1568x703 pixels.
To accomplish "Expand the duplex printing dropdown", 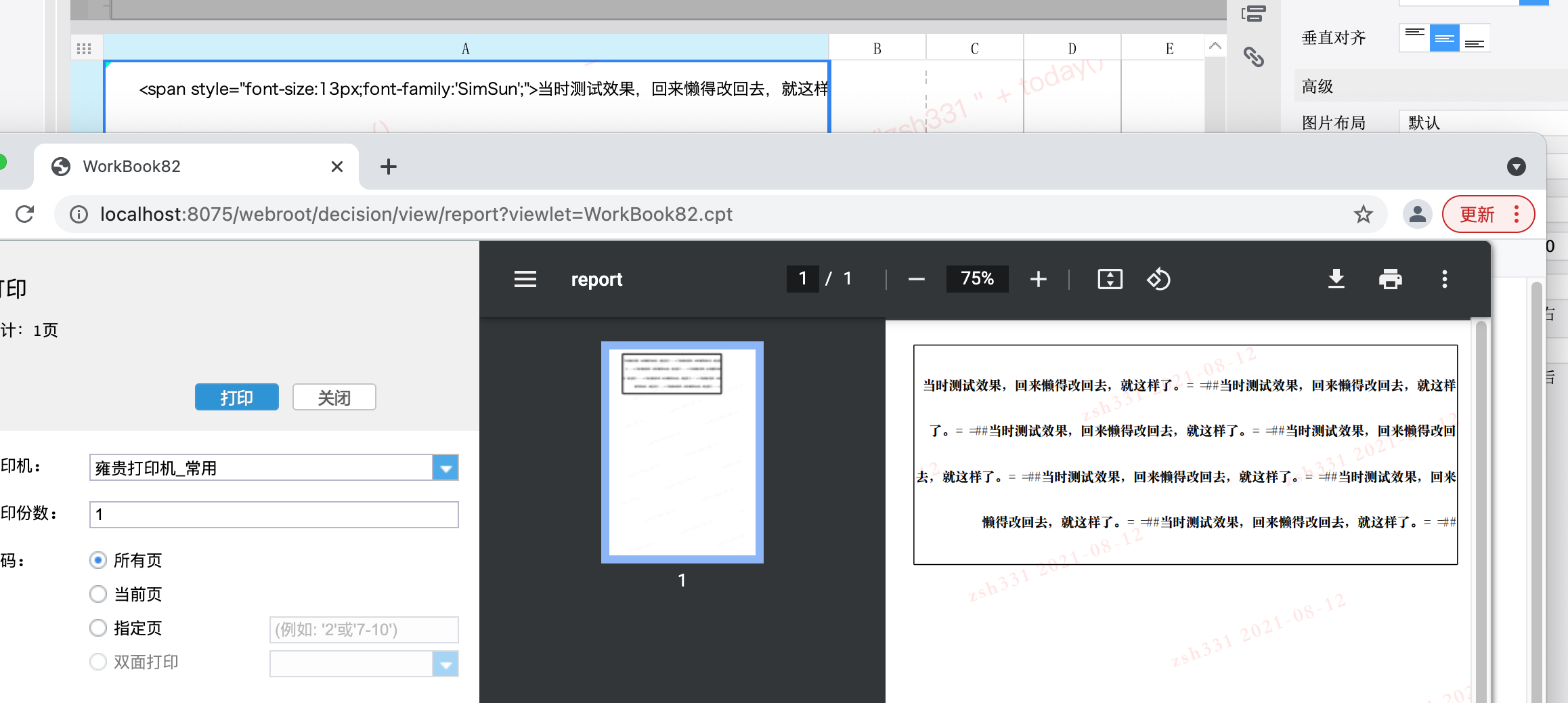I will click(x=445, y=664).
